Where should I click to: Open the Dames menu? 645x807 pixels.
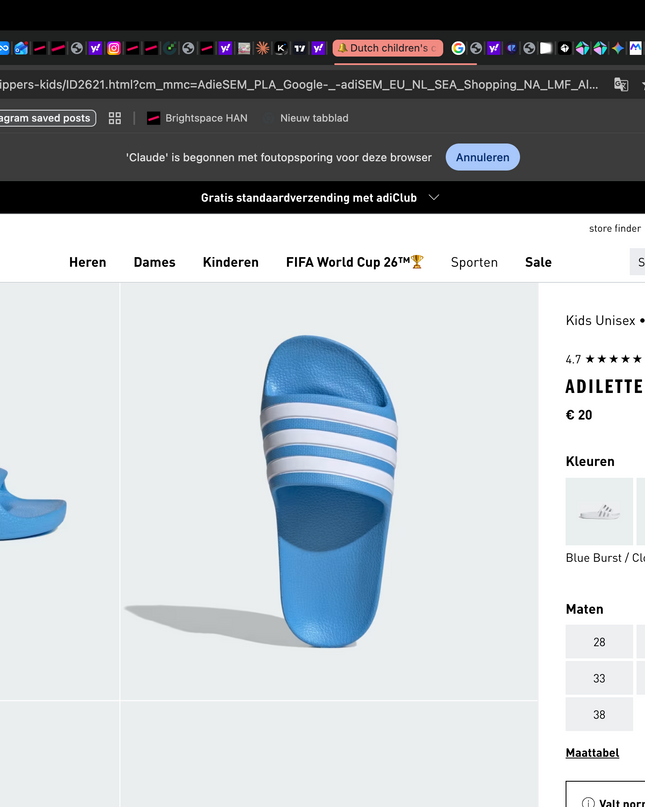[154, 262]
